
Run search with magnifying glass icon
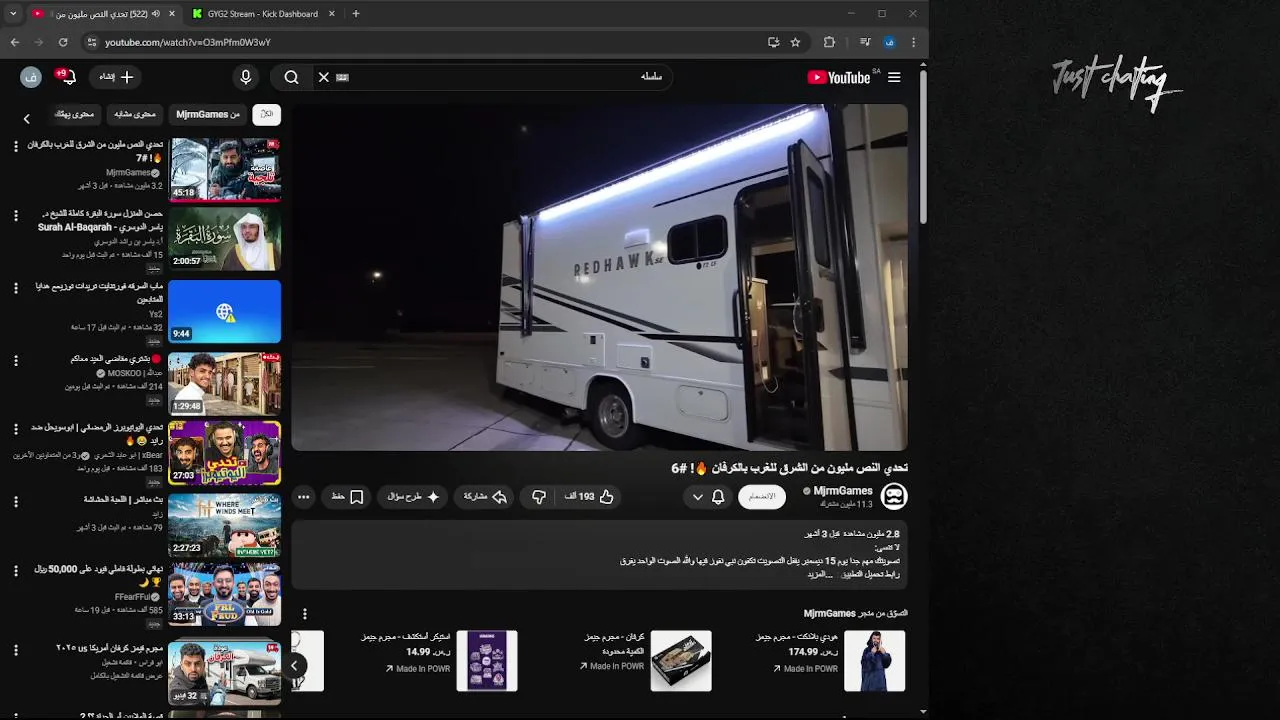point(291,77)
